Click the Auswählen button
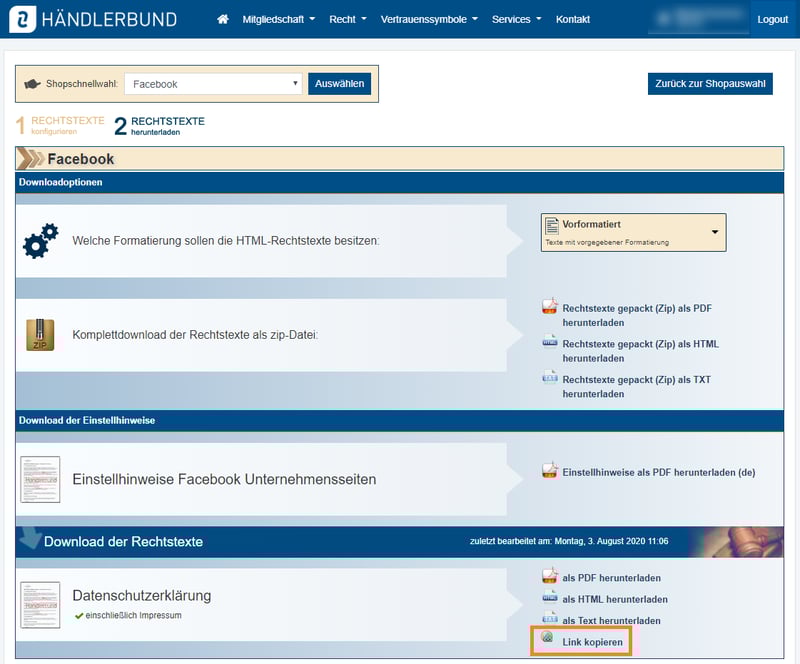Viewport: 800px width, 664px height. point(339,84)
